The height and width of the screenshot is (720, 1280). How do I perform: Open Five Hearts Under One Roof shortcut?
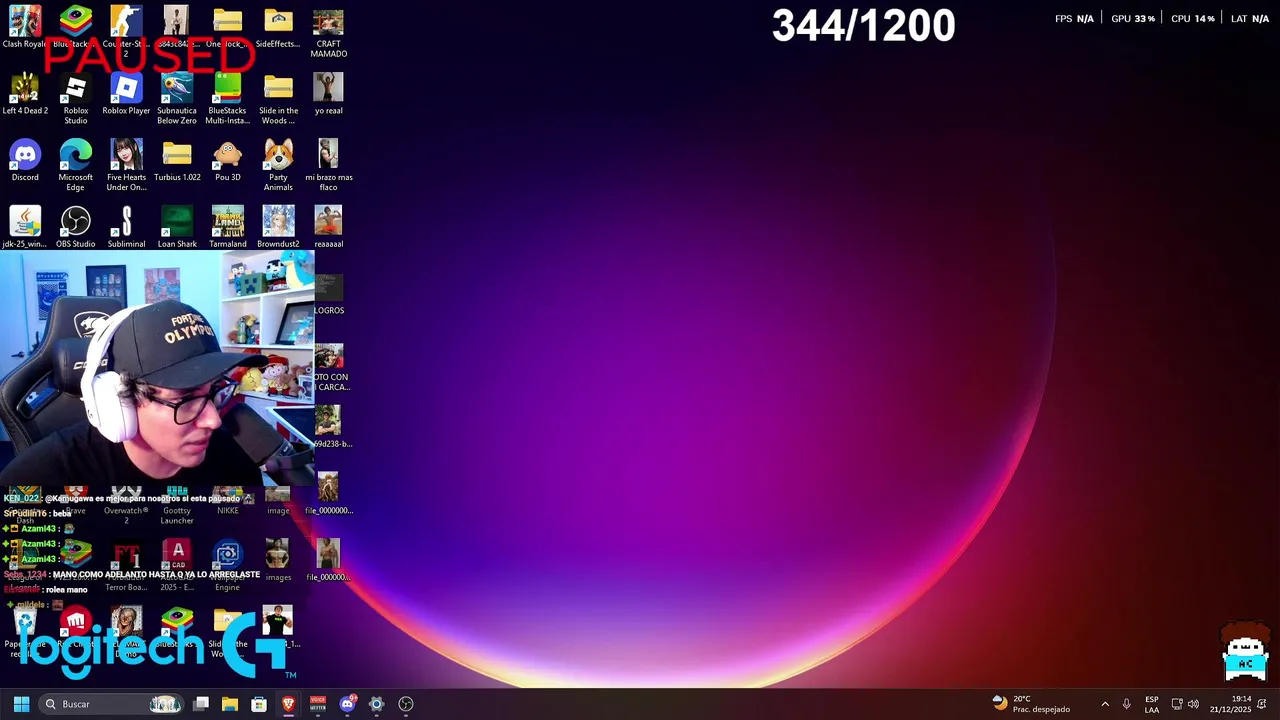coord(126,166)
